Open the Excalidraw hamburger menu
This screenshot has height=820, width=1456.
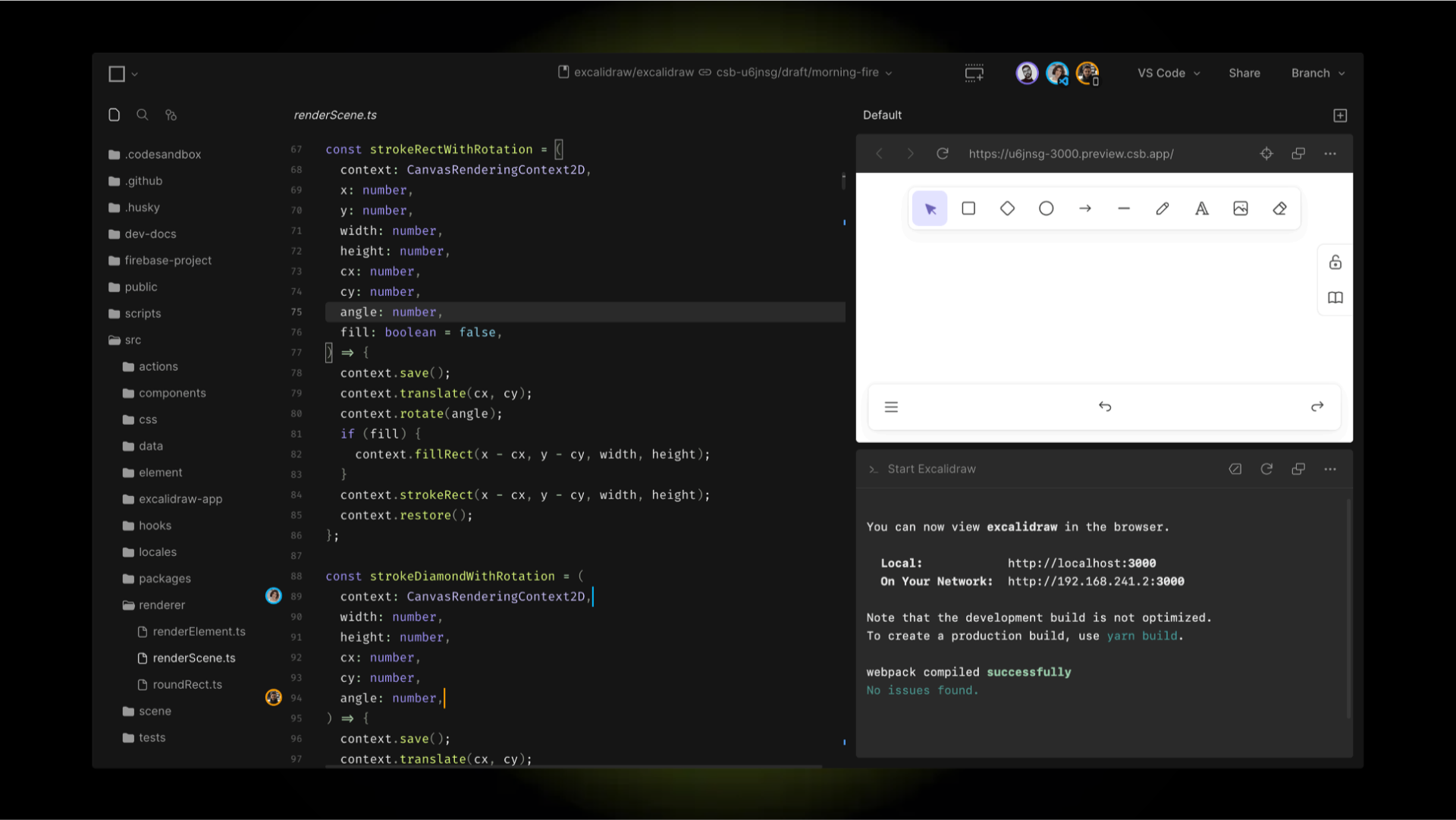891,407
